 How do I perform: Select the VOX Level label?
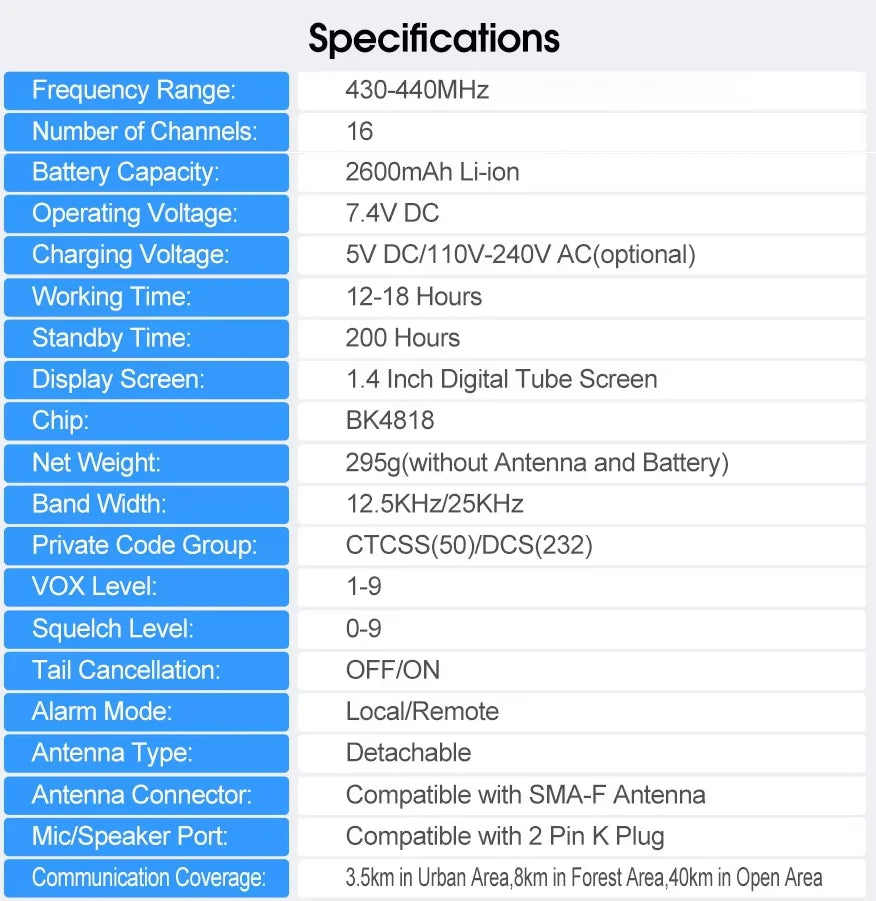tap(147, 587)
